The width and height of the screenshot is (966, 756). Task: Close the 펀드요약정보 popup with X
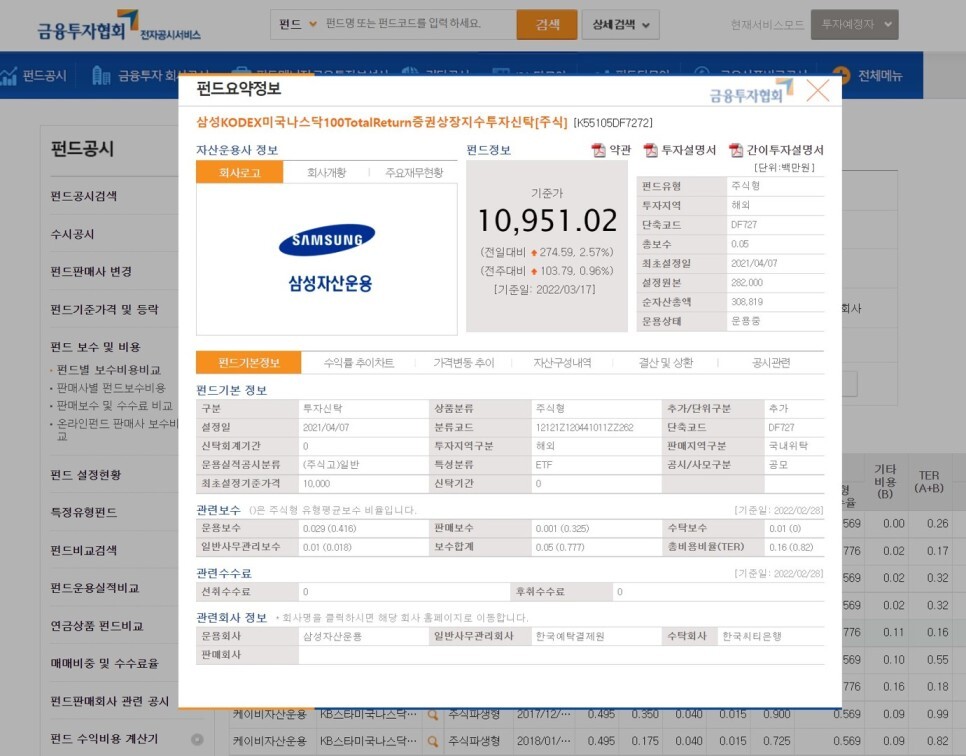tap(818, 91)
